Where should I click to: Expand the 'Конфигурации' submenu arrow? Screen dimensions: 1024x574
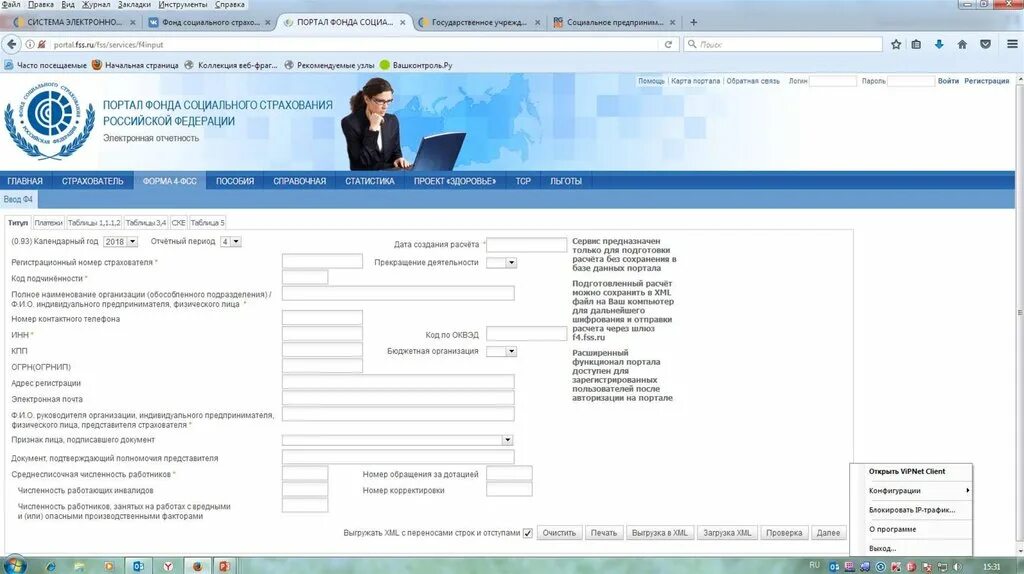pos(967,490)
